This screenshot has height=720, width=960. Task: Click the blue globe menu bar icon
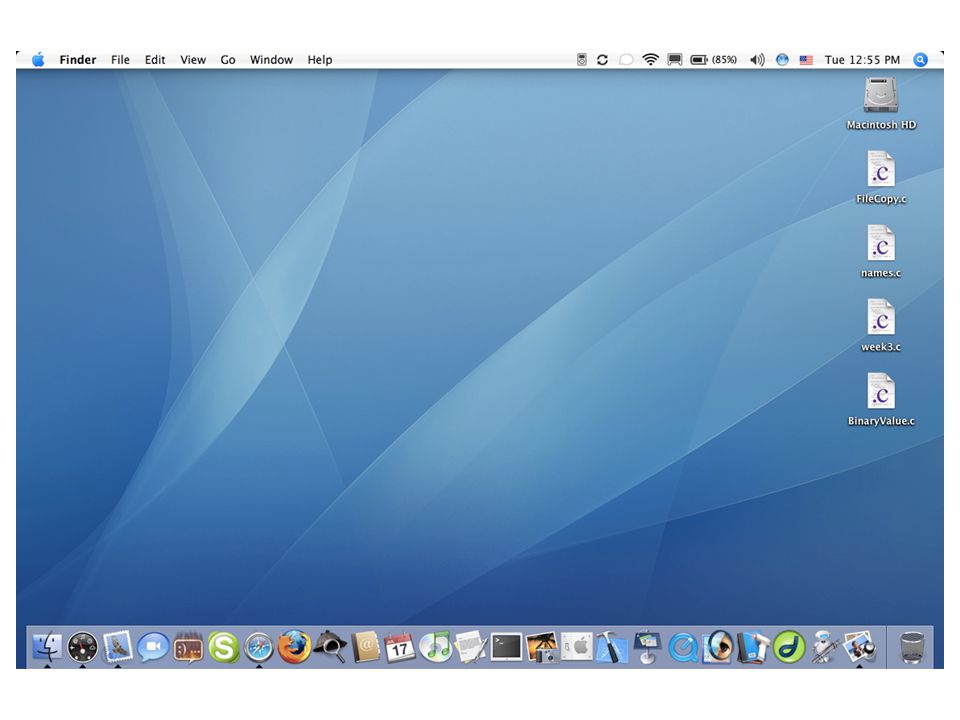click(782, 59)
